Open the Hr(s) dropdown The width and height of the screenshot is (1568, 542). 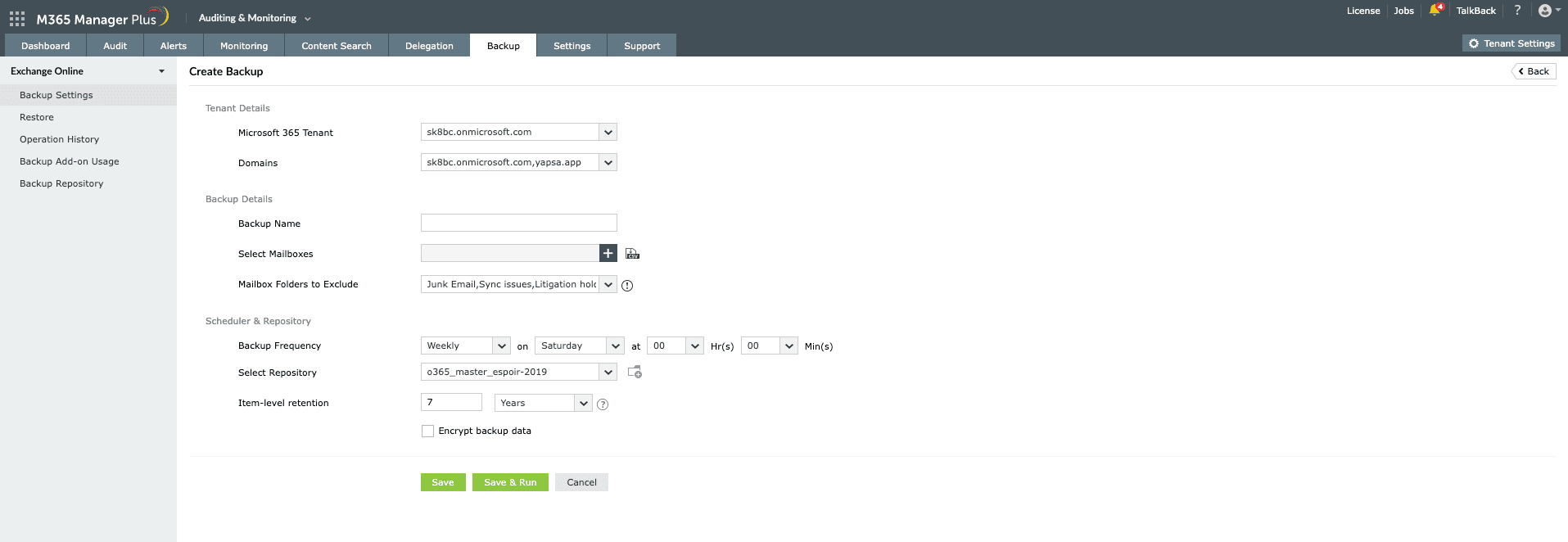click(675, 346)
